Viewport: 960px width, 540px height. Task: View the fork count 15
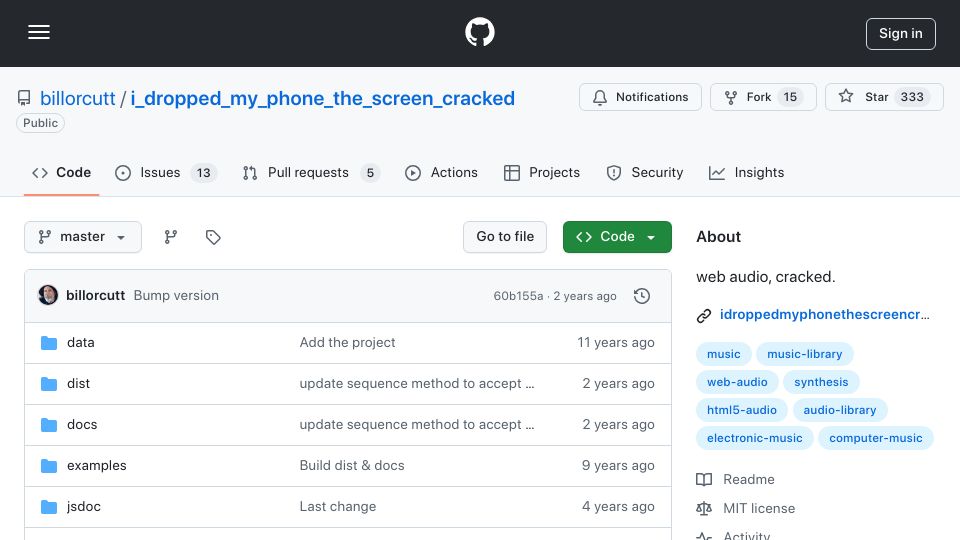coord(790,97)
